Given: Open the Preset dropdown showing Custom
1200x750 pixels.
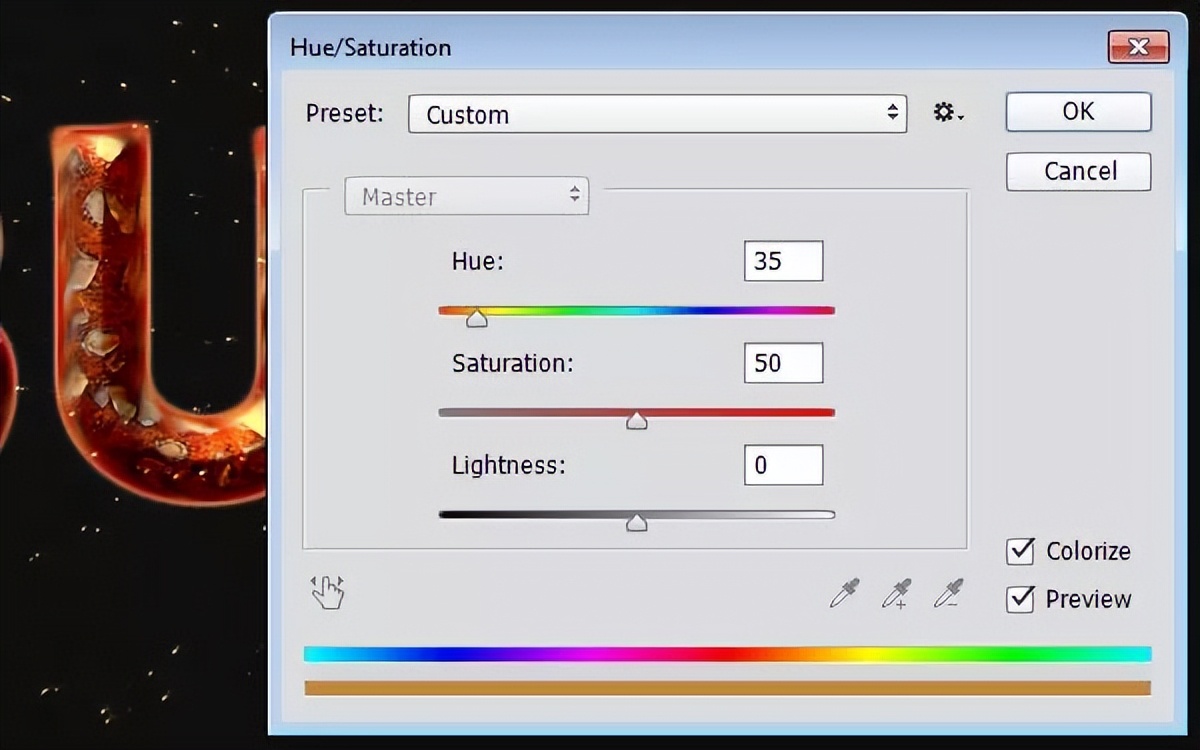Looking at the screenshot, I should (657, 114).
